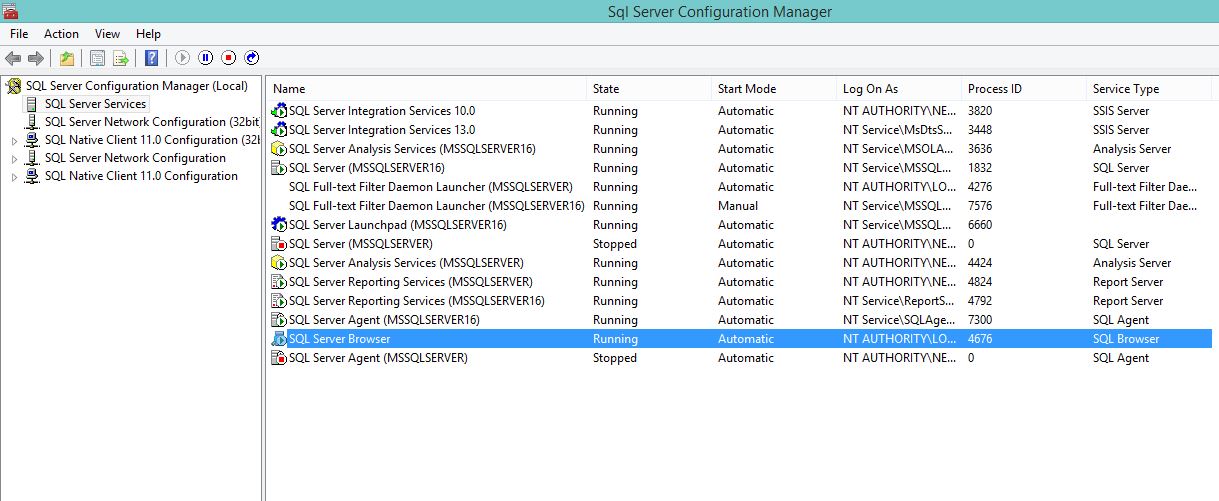Image resolution: width=1219 pixels, height=501 pixels.
Task: Select SQL Server Services in the tree
Action: pos(95,104)
